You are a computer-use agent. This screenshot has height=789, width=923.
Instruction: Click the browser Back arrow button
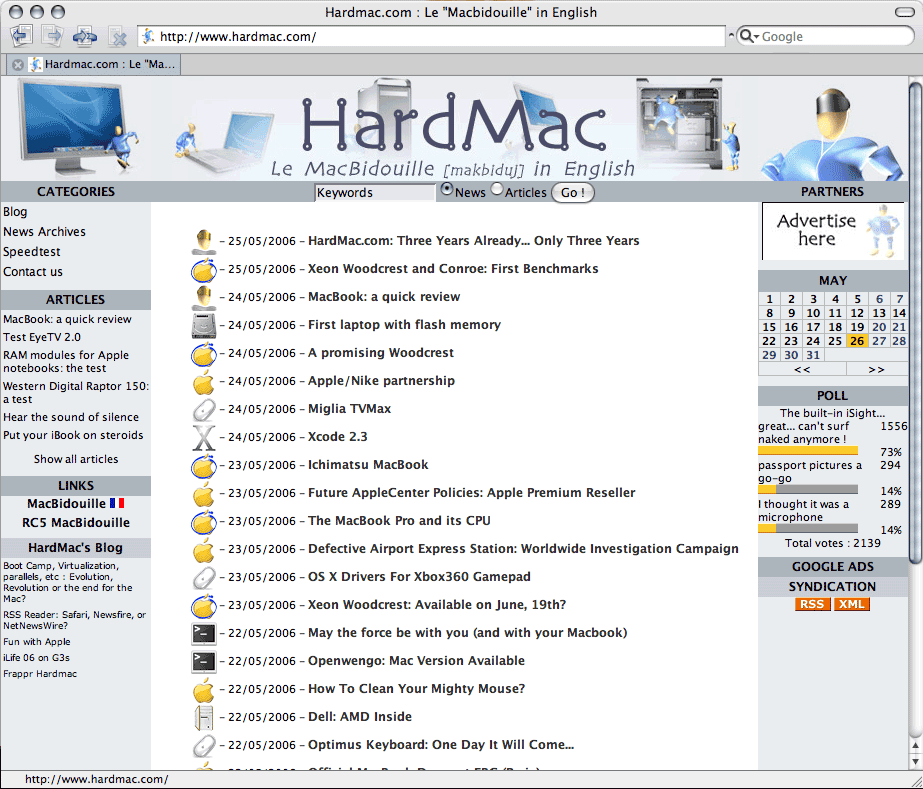(21, 36)
